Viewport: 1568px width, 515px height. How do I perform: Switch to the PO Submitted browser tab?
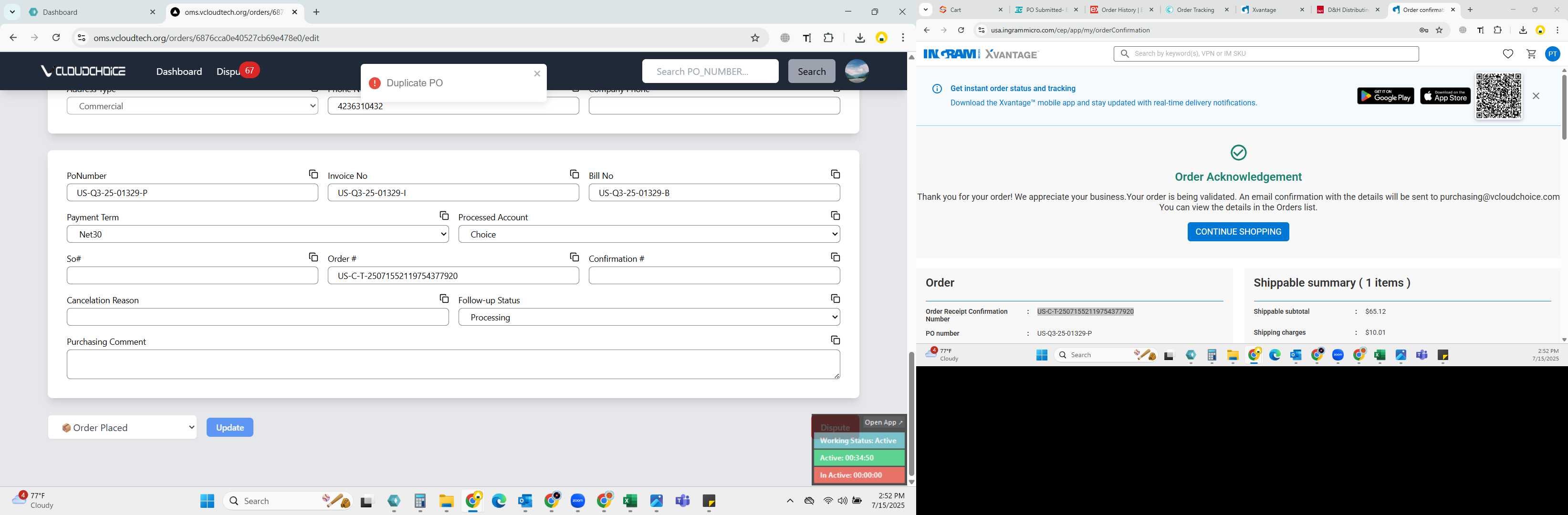[1046, 10]
